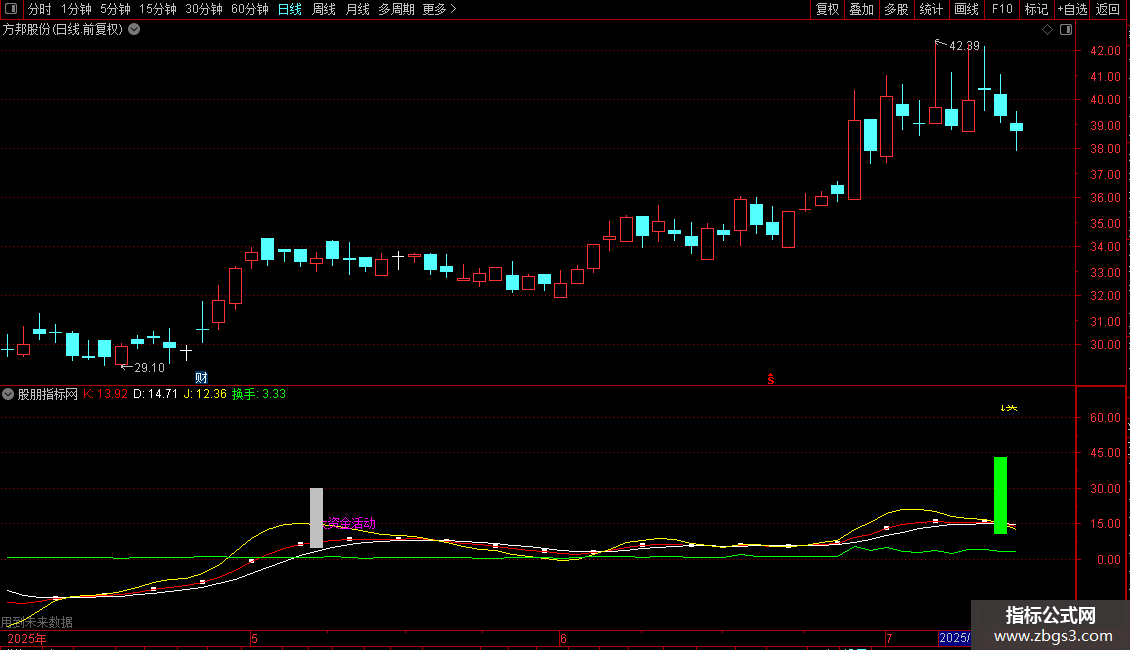
Task: Select the 5分钟 period
Action: 115,9
